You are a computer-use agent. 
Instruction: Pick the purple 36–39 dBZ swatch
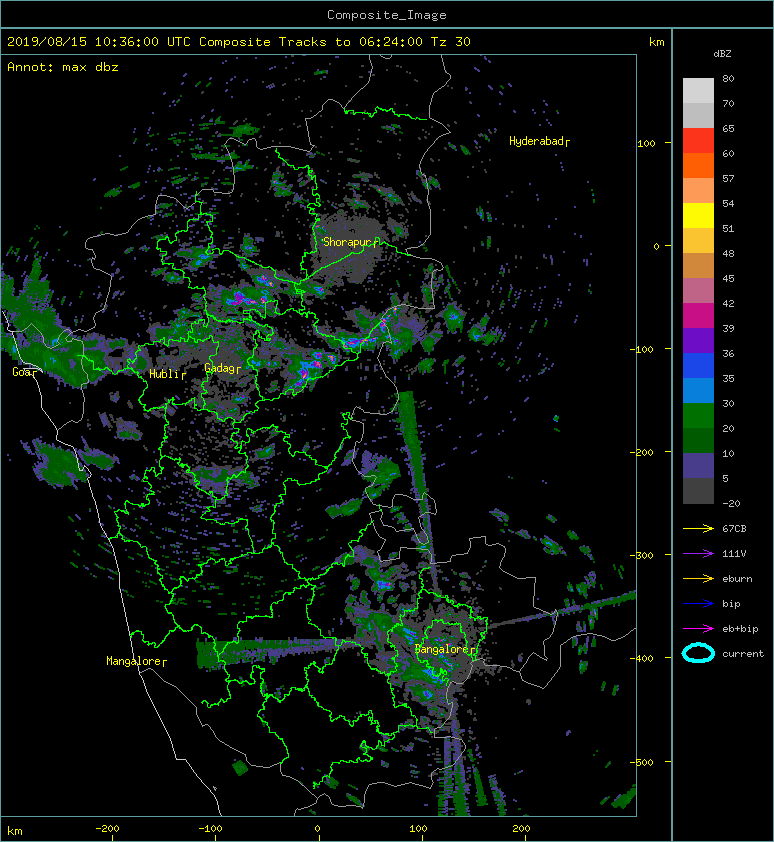coord(698,341)
